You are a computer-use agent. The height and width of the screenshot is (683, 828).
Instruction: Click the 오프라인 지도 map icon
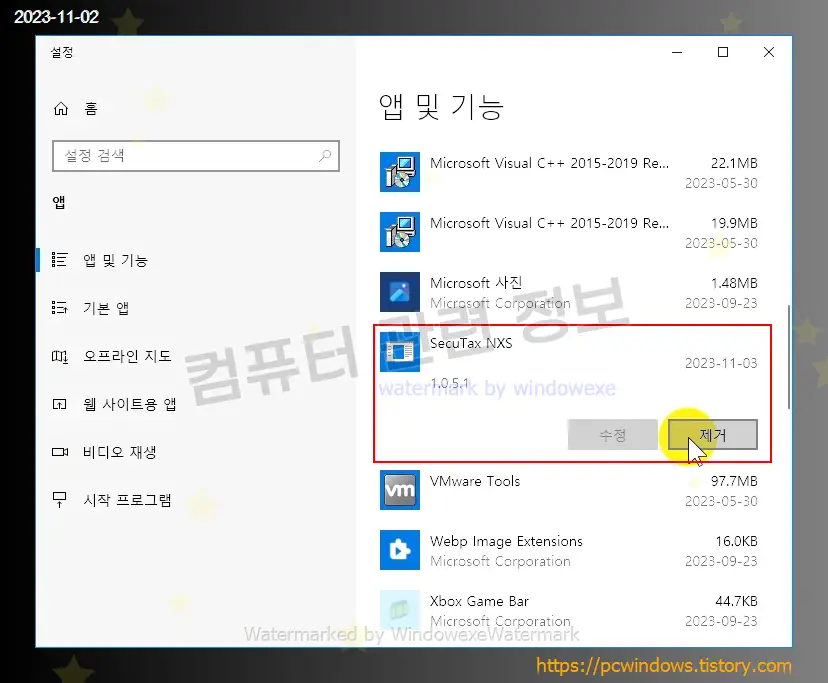coord(60,357)
